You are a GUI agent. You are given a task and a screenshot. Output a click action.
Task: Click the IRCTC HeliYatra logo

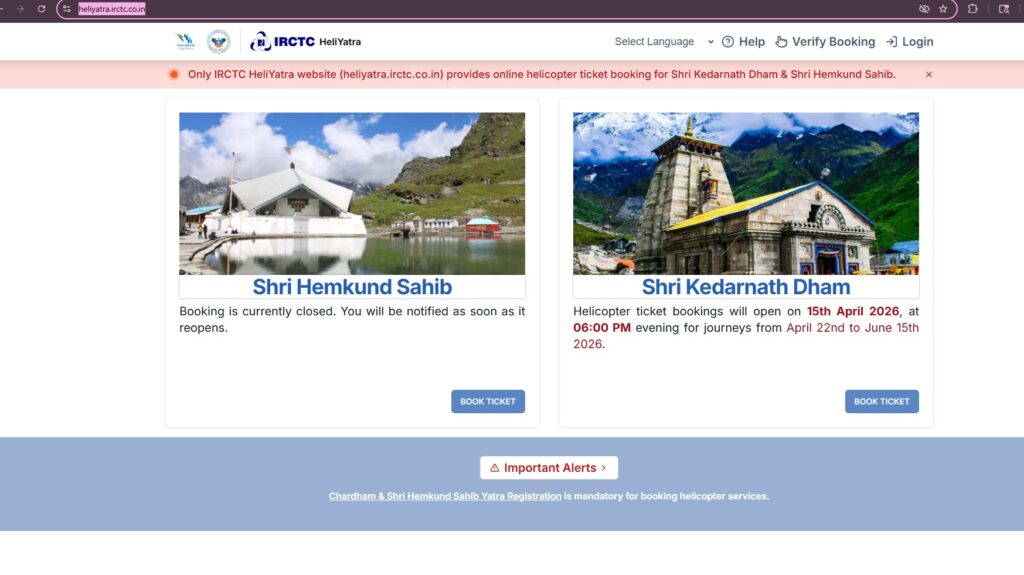pos(305,41)
